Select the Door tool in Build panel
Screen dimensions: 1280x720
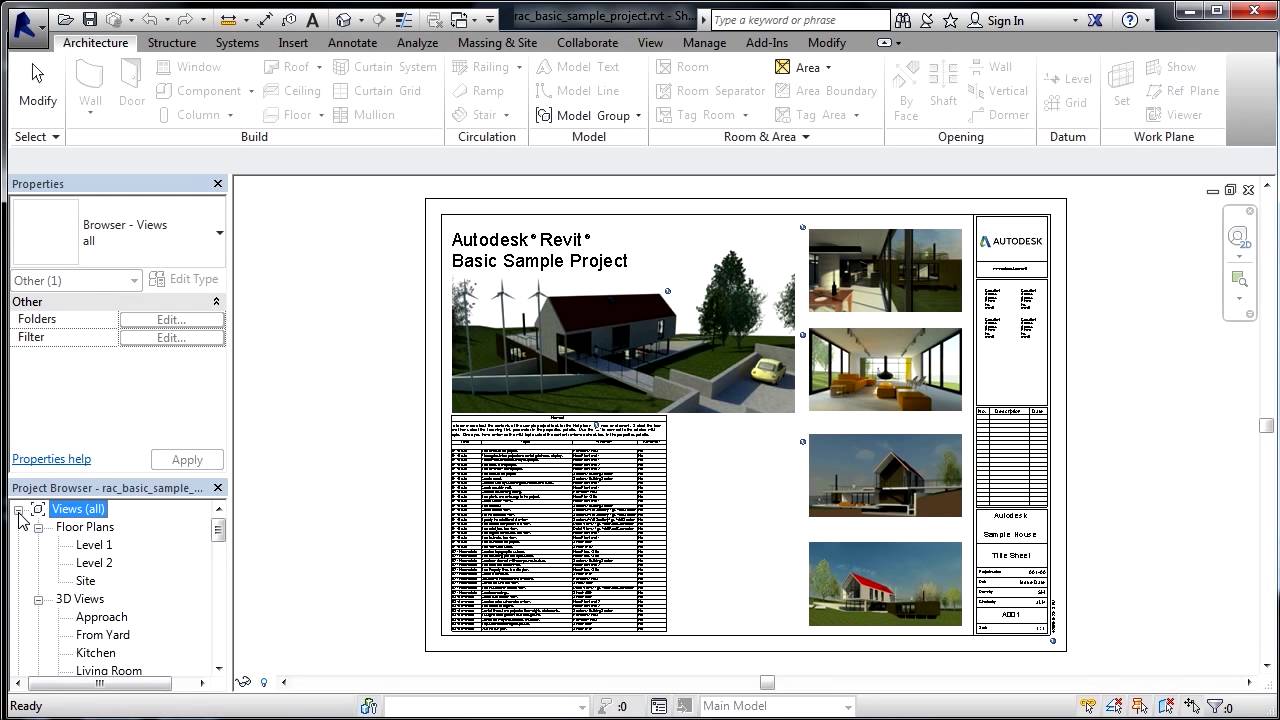coord(132,85)
